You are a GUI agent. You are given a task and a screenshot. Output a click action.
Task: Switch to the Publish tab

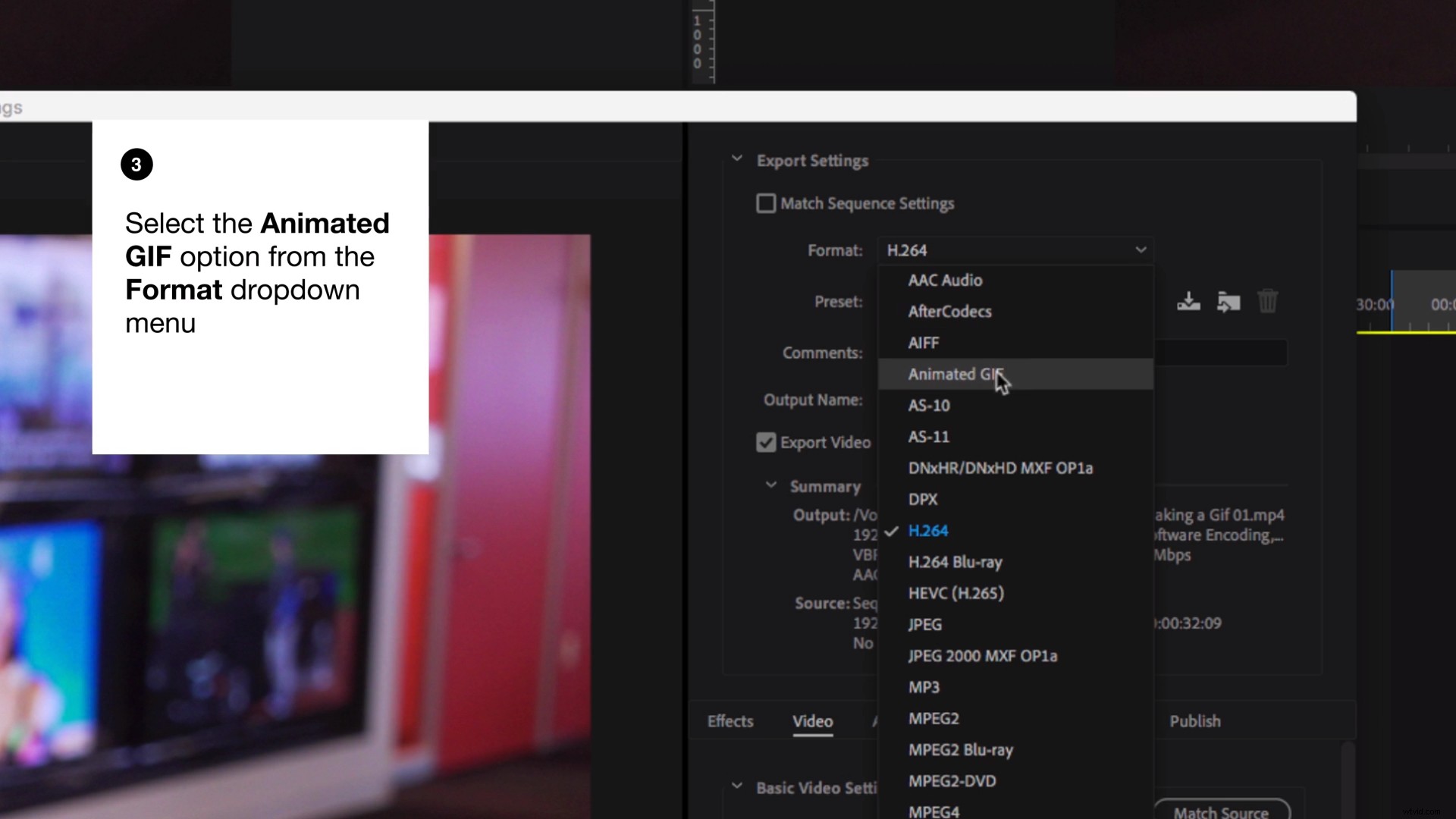[x=1194, y=721]
